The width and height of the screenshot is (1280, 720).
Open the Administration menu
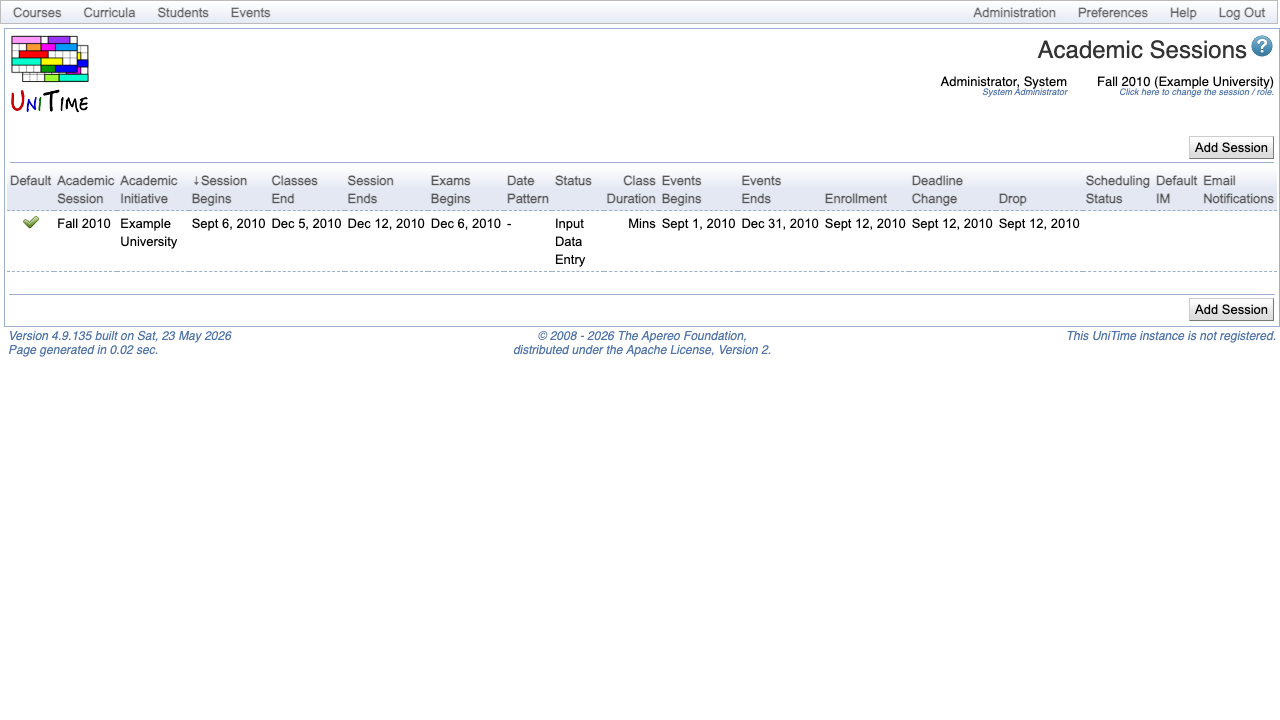(1014, 13)
